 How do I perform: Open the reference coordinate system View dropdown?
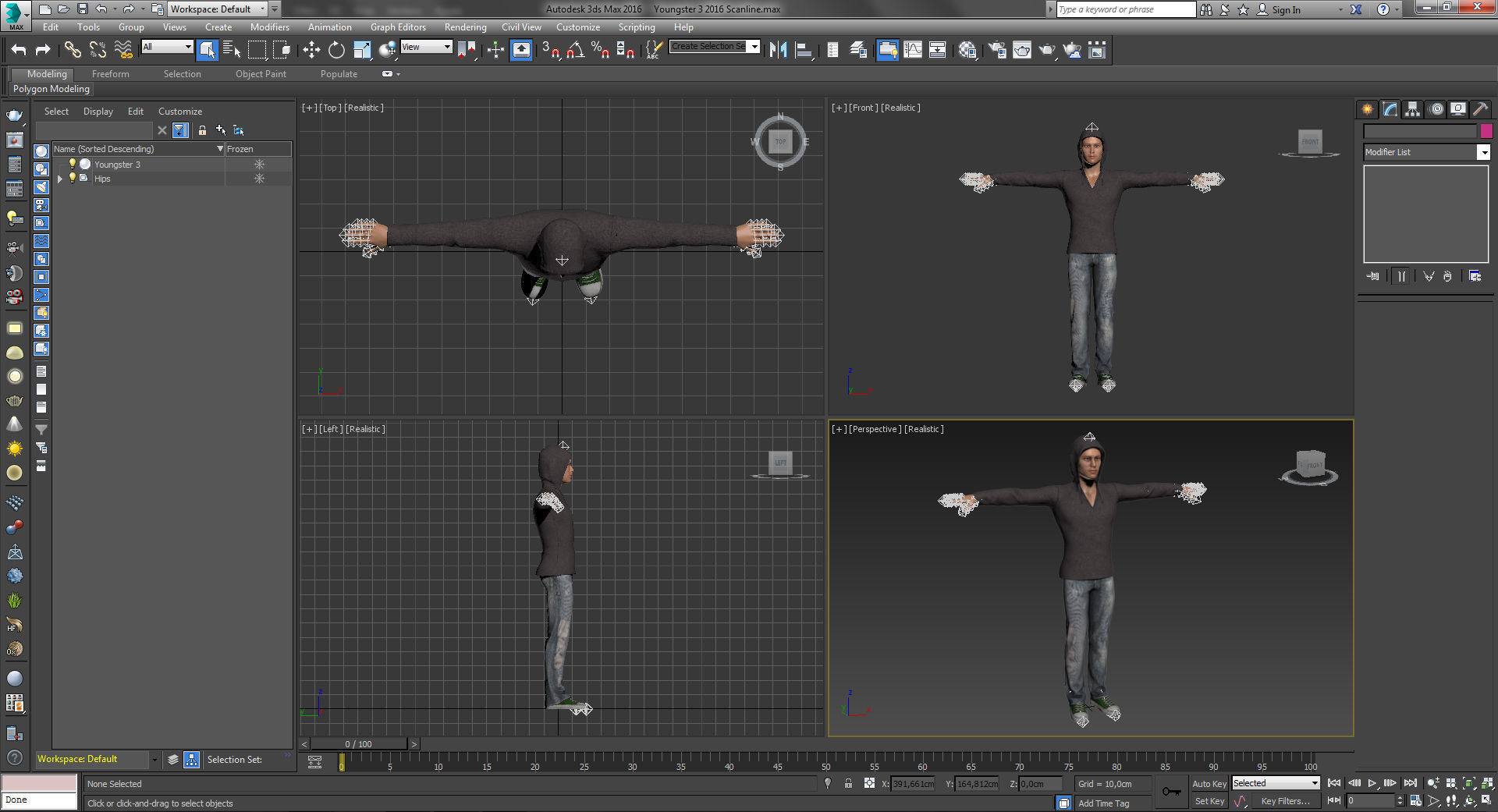(426, 47)
